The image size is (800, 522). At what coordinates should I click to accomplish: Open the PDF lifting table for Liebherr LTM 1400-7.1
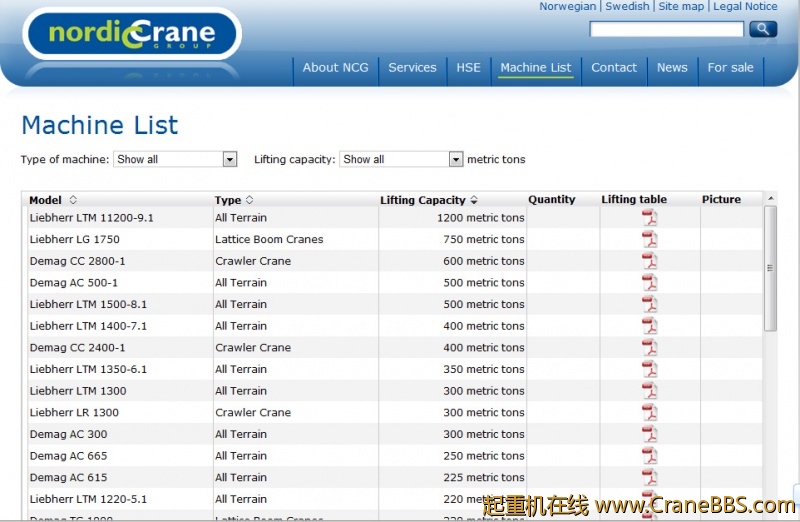click(x=649, y=326)
